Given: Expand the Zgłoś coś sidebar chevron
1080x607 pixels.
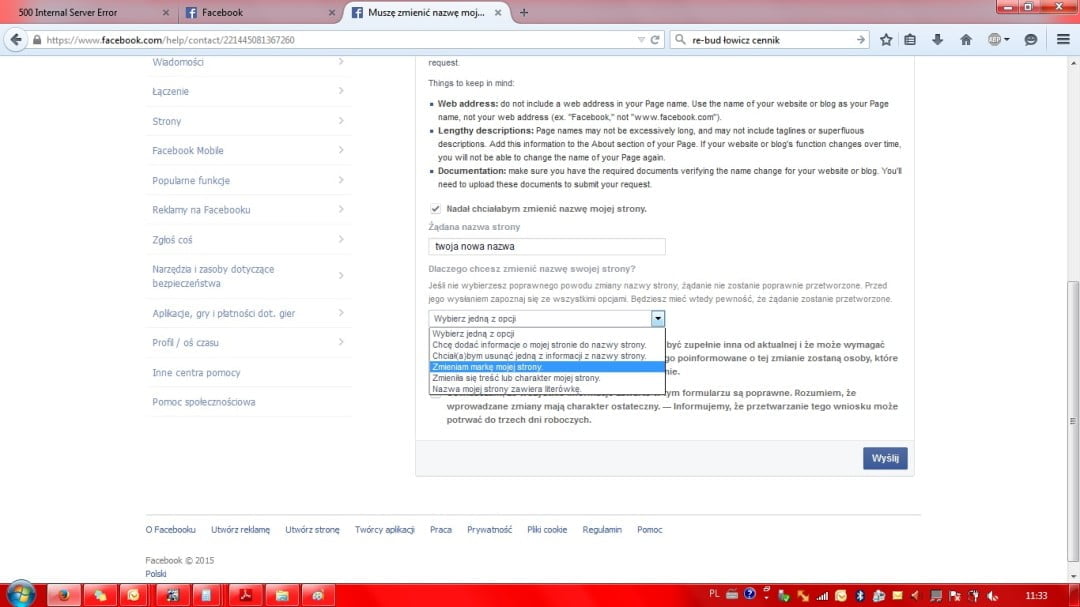Looking at the screenshot, I should (341, 239).
